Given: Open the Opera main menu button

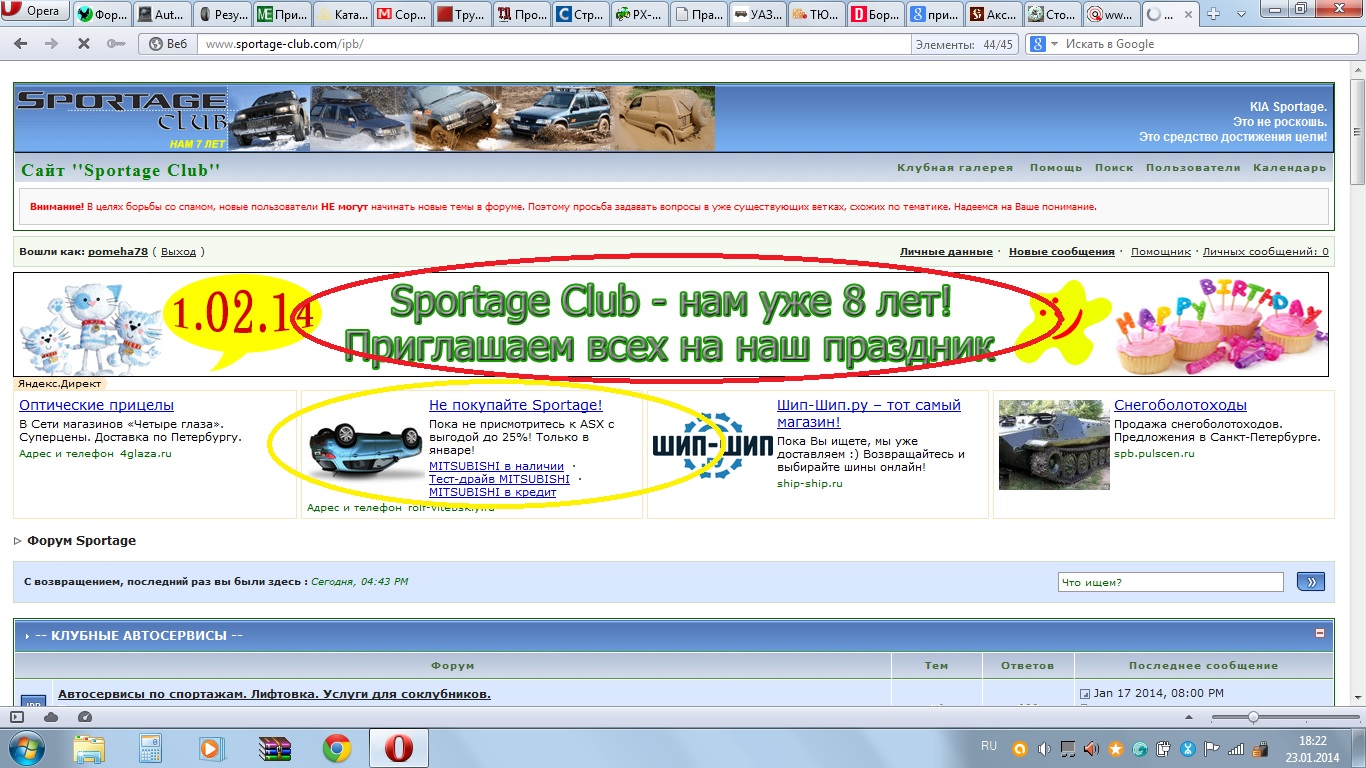Looking at the screenshot, I should pyautogui.click(x=35, y=12).
